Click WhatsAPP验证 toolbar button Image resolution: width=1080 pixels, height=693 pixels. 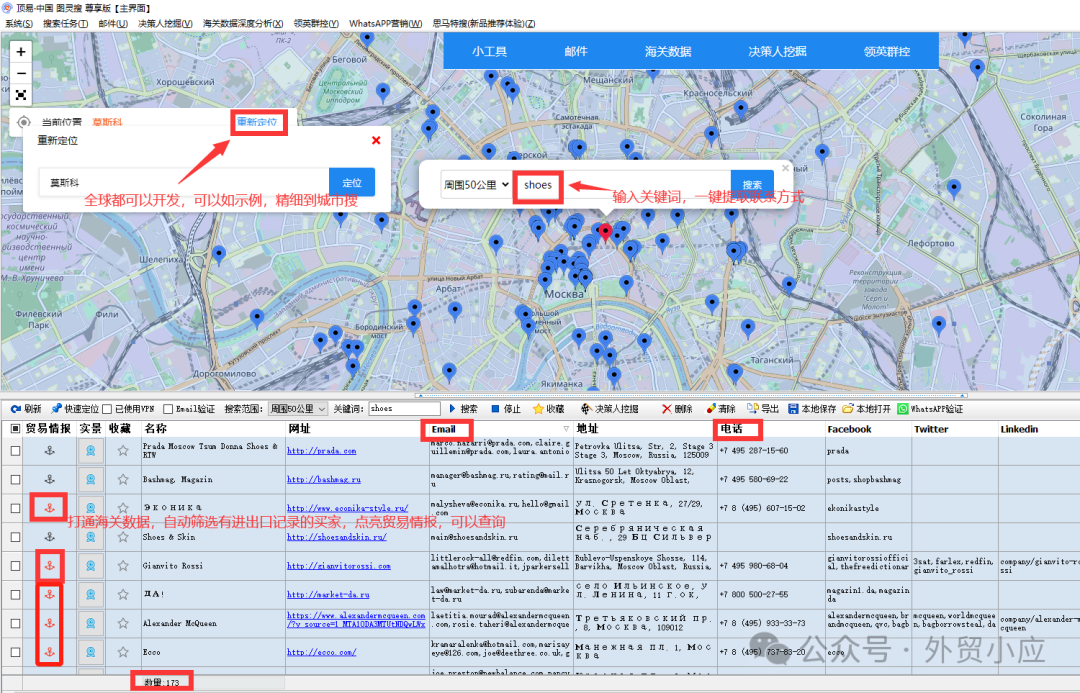tap(931, 409)
